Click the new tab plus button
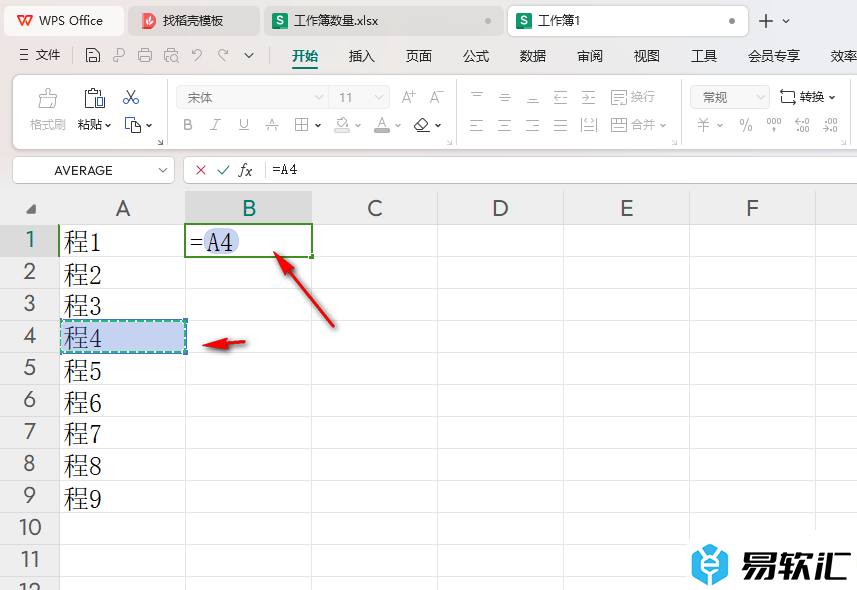The width and height of the screenshot is (857, 590). [766, 21]
